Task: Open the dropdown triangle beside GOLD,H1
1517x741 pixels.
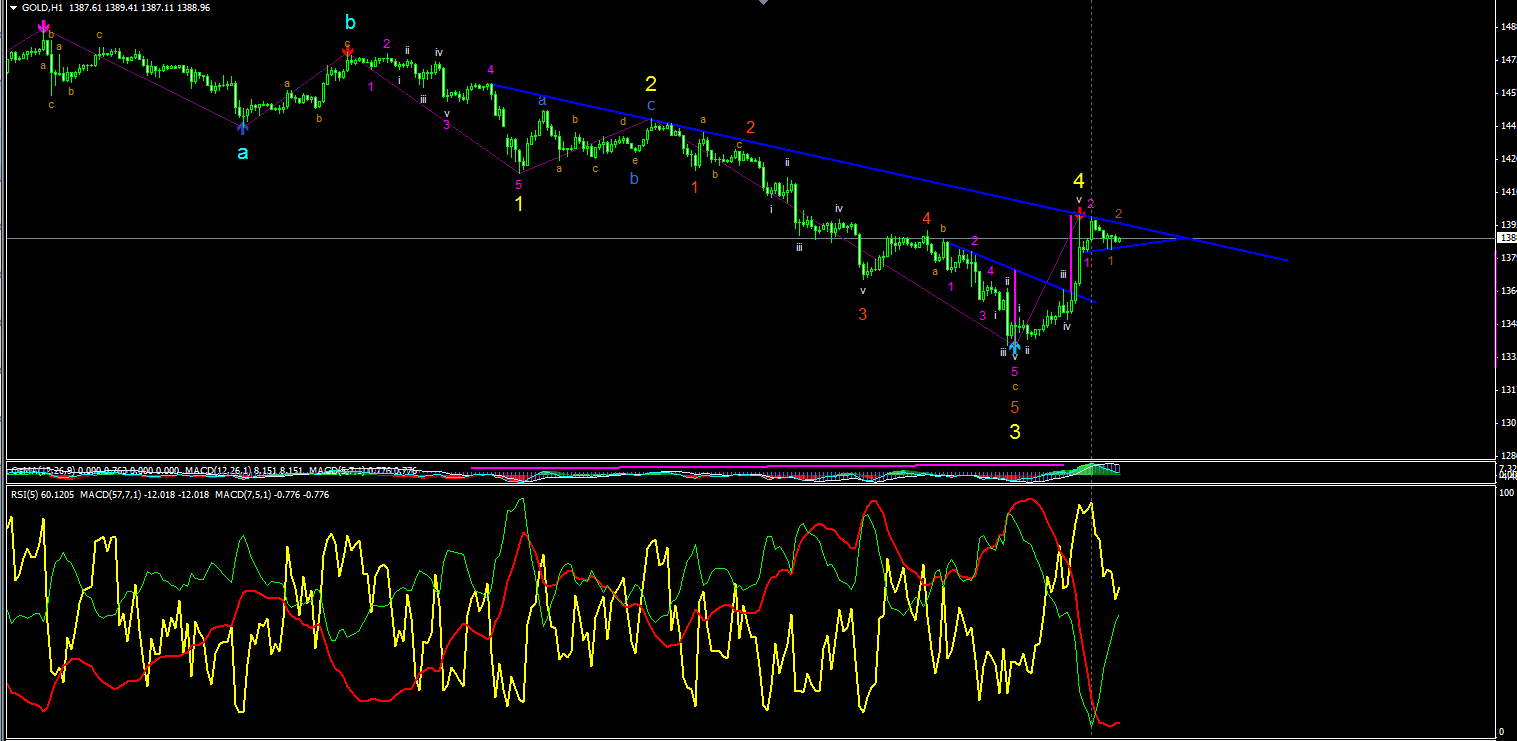Action: [12, 9]
